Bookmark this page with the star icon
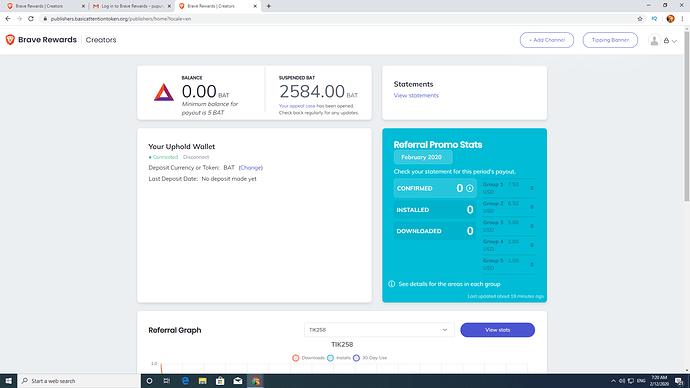This screenshot has width=690, height=388. tap(640, 19)
